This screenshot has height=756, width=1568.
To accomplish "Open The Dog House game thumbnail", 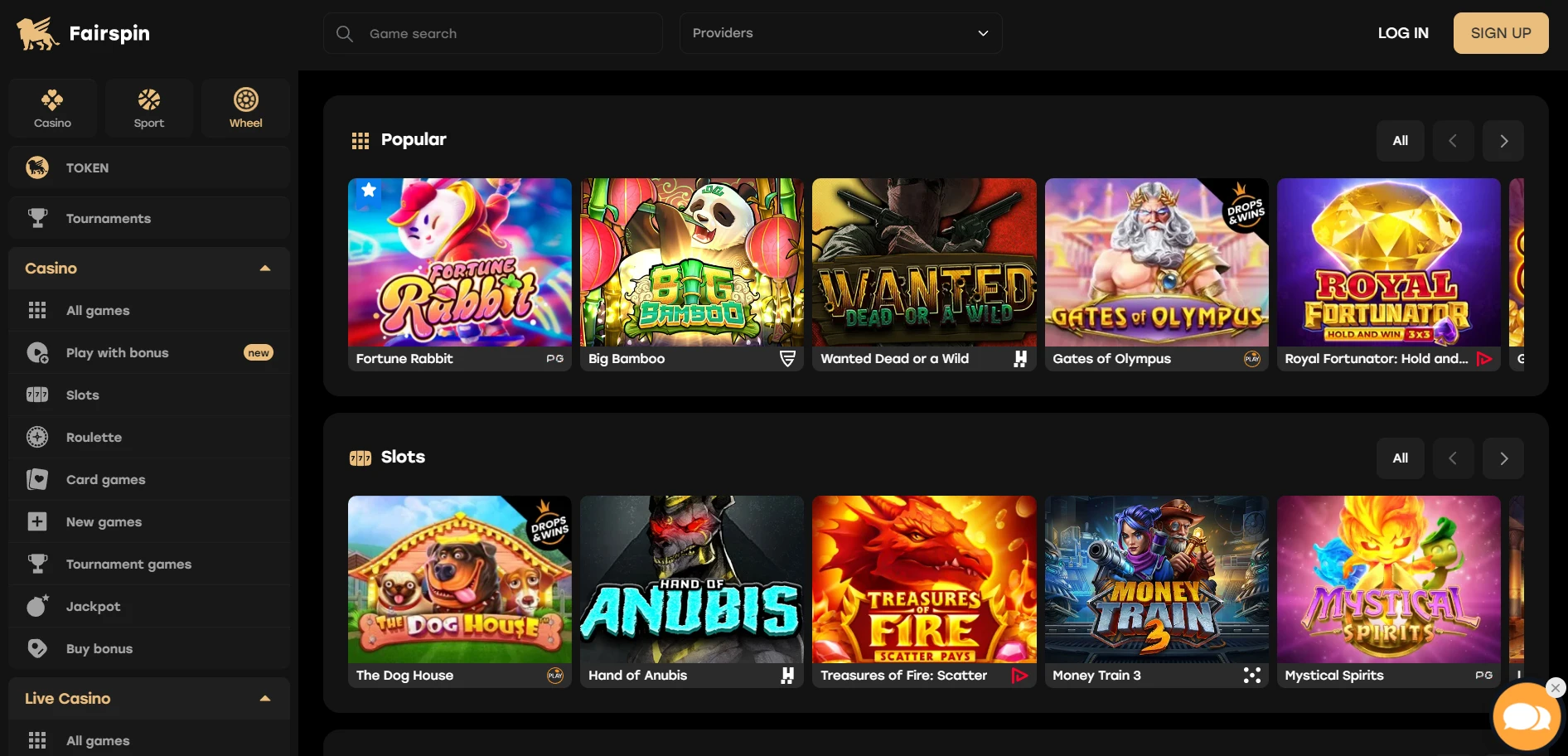I will (x=460, y=579).
